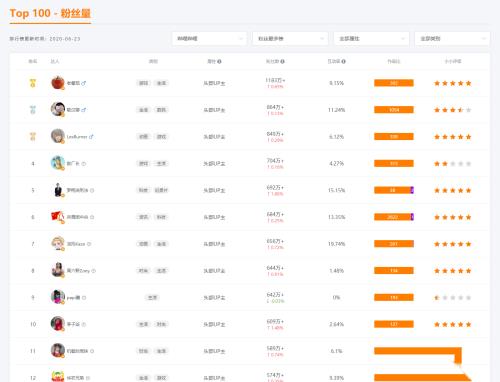Open the rank 9 papi creator name link

74,298
